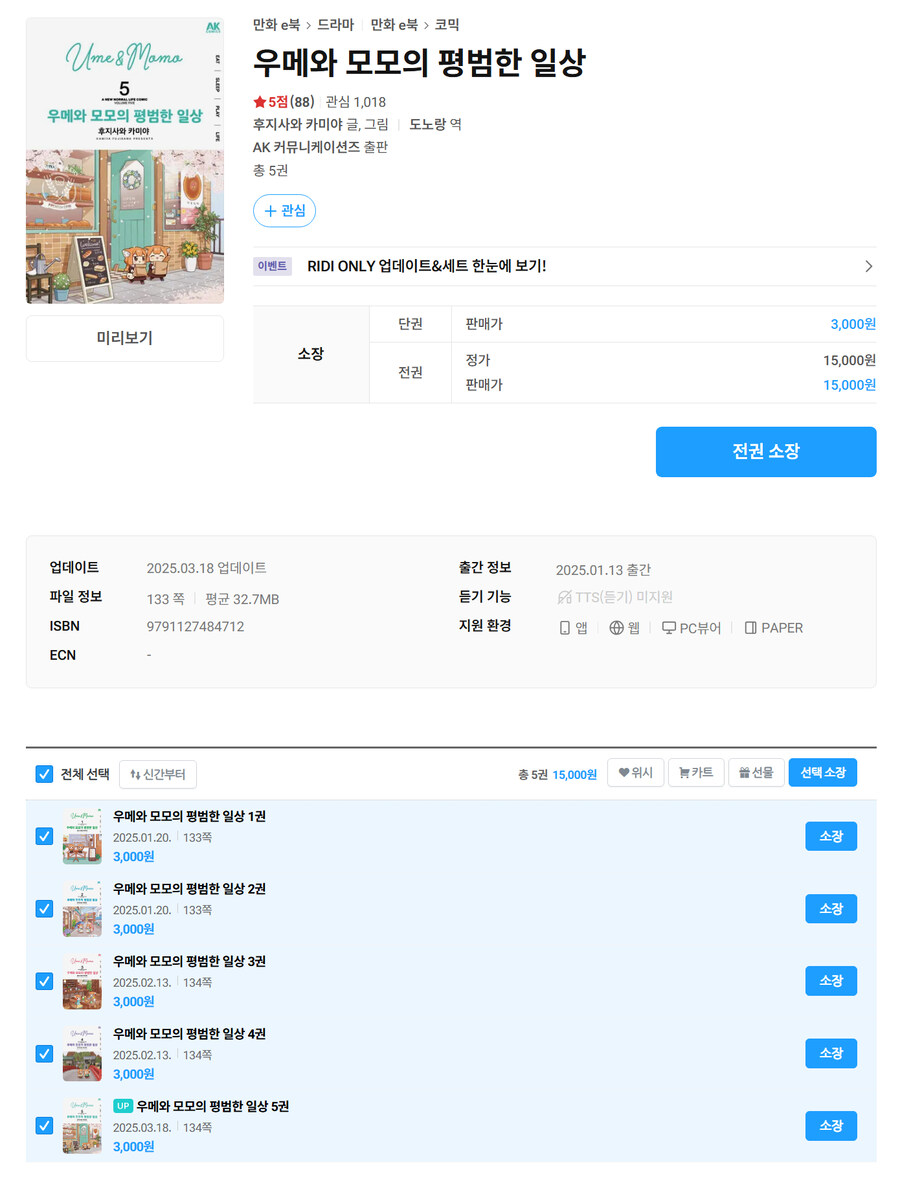Click 소장 button for 3권
The height and width of the screenshot is (1181, 900).
831,981
